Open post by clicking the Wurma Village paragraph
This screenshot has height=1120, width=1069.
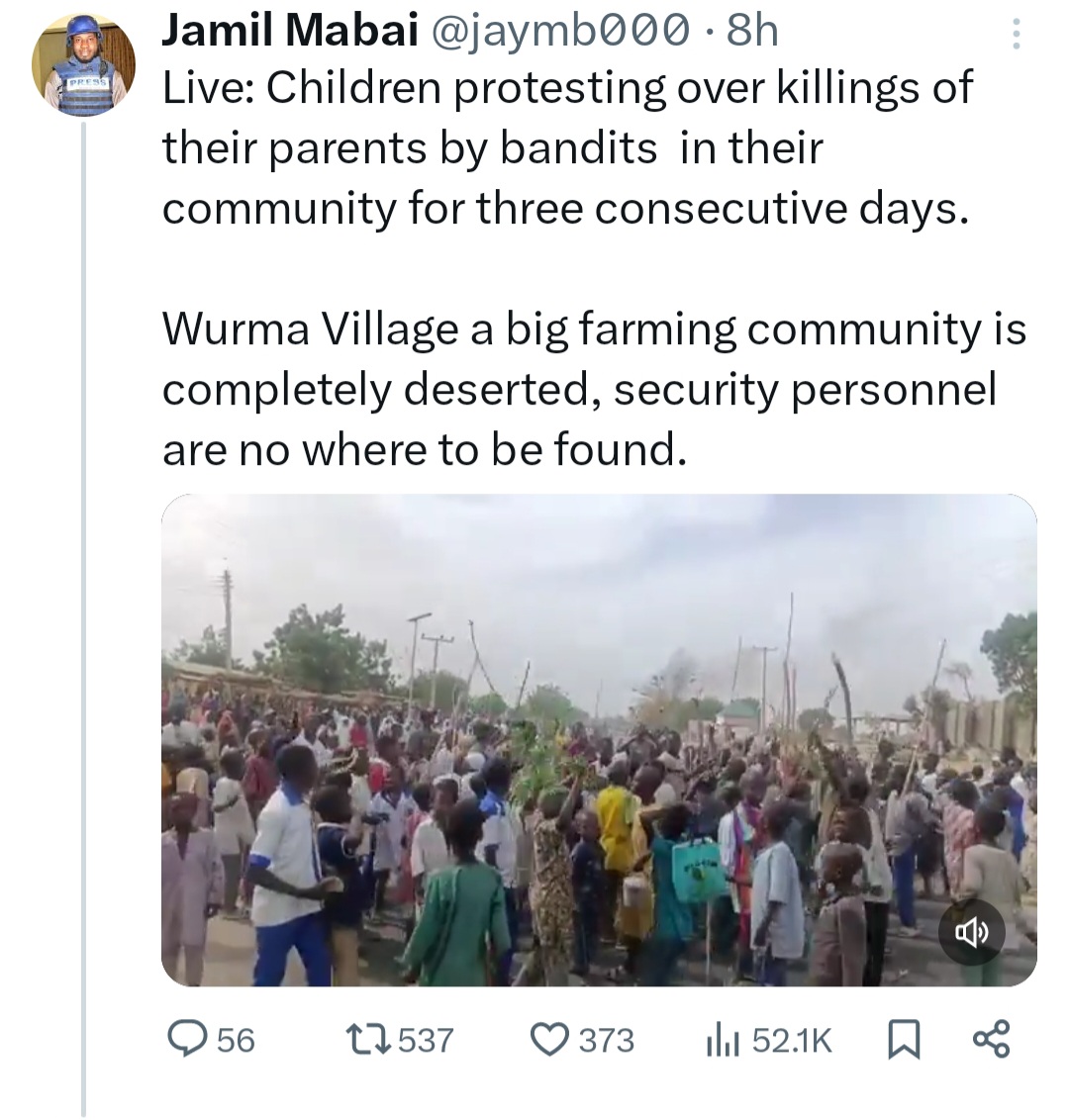[x=592, y=390]
